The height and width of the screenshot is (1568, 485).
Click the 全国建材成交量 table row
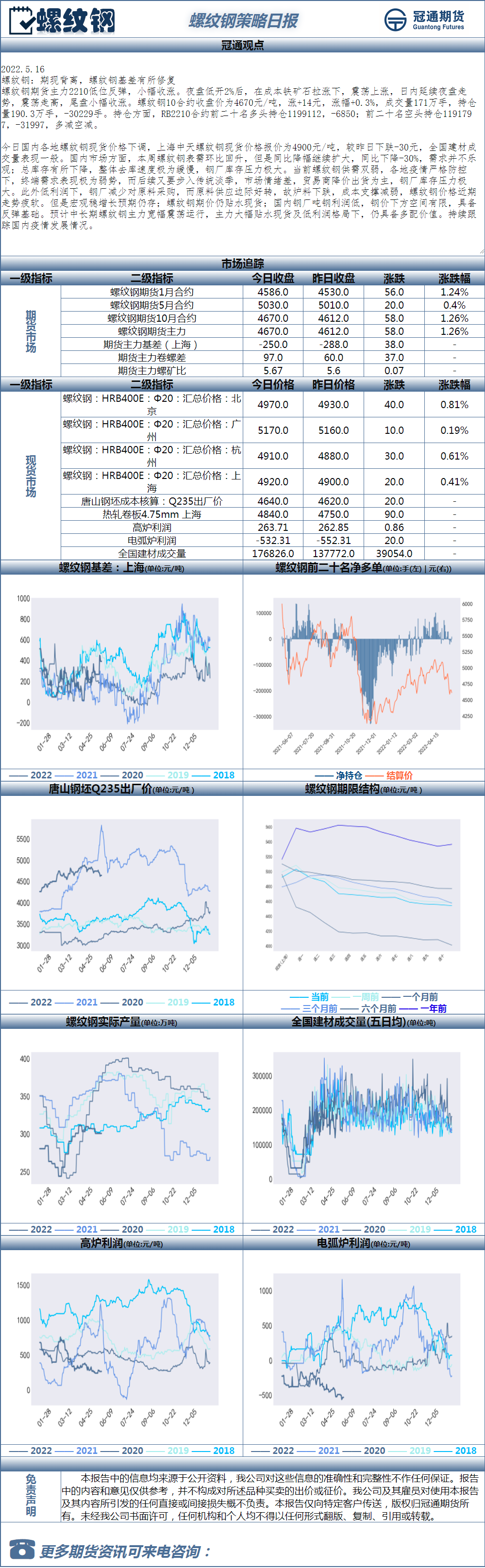(x=243, y=553)
